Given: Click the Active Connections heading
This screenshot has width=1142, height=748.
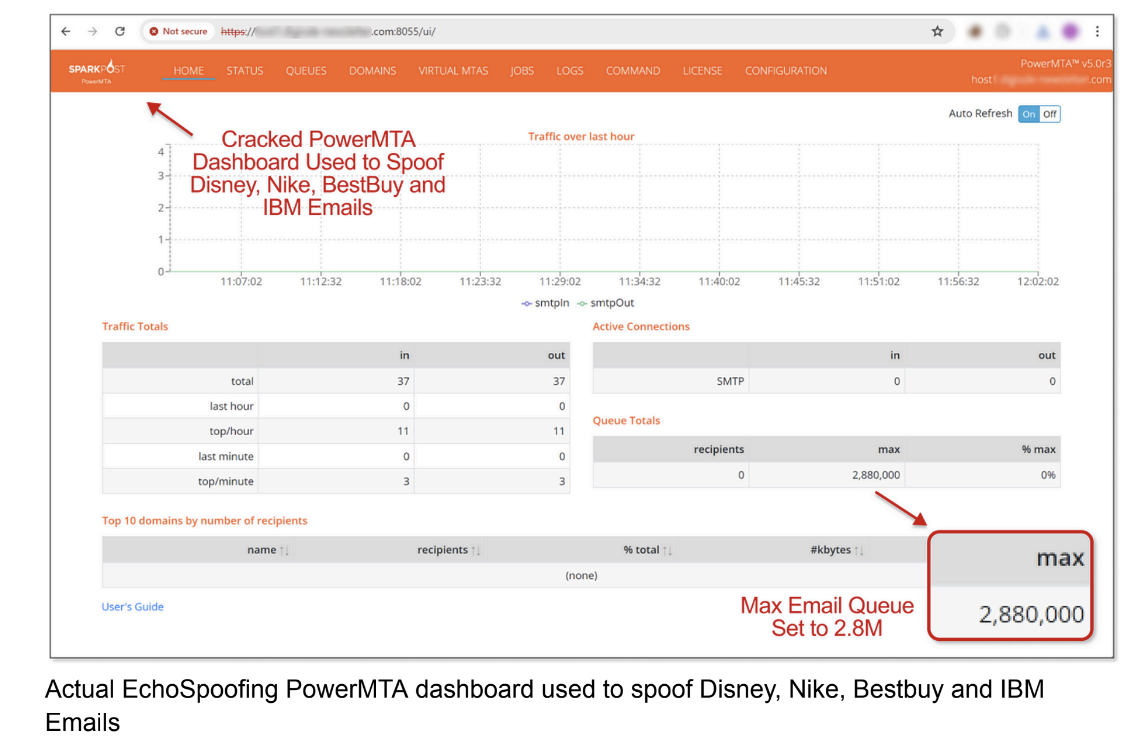Looking at the screenshot, I should (x=641, y=326).
